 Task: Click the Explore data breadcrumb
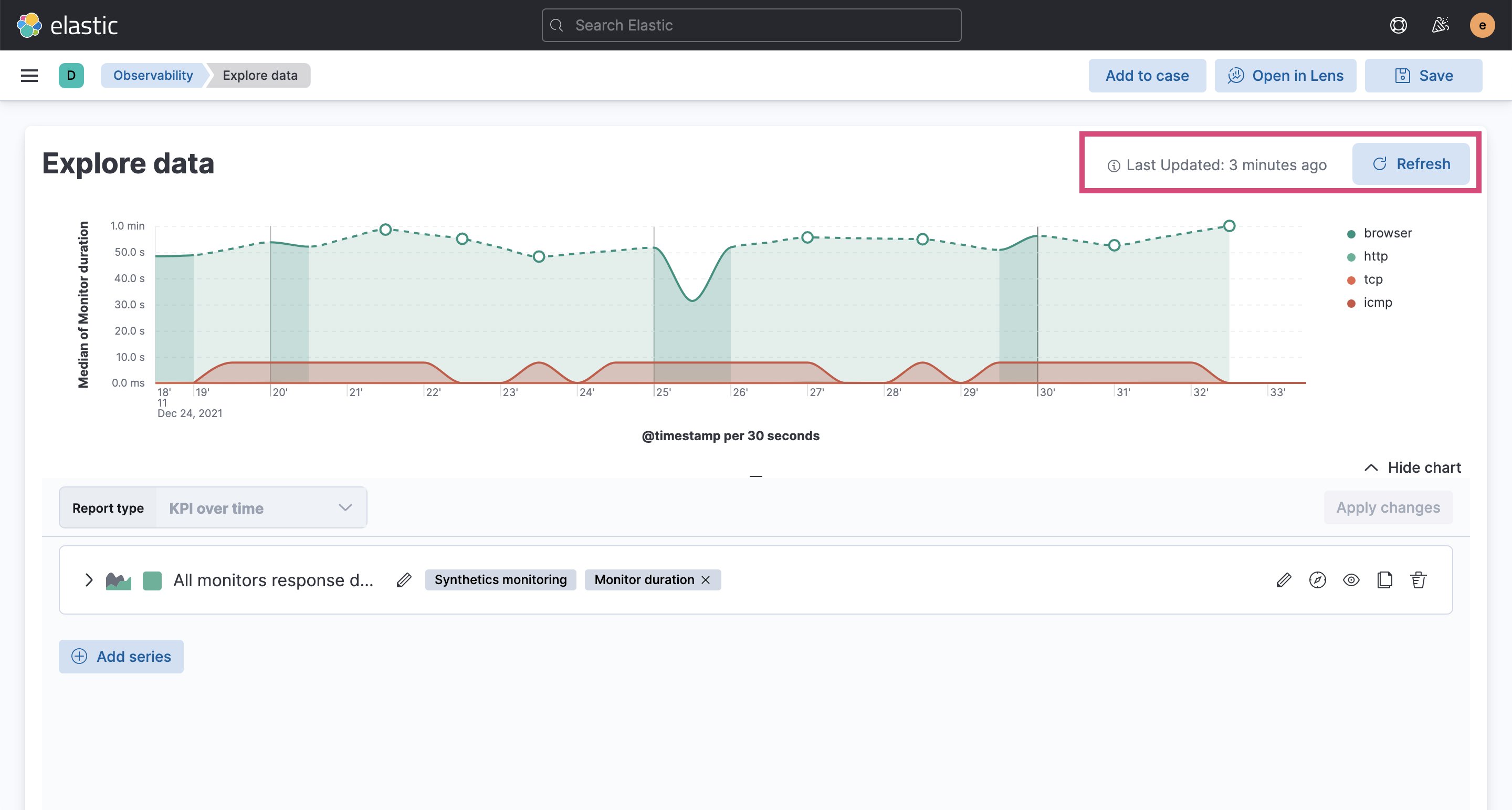click(x=260, y=76)
